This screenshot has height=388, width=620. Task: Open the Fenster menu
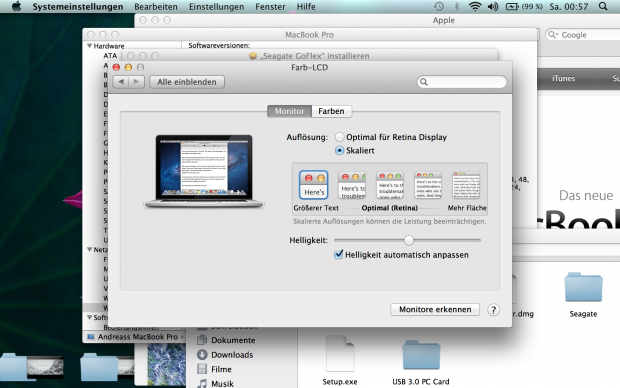(x=270, y=7)
